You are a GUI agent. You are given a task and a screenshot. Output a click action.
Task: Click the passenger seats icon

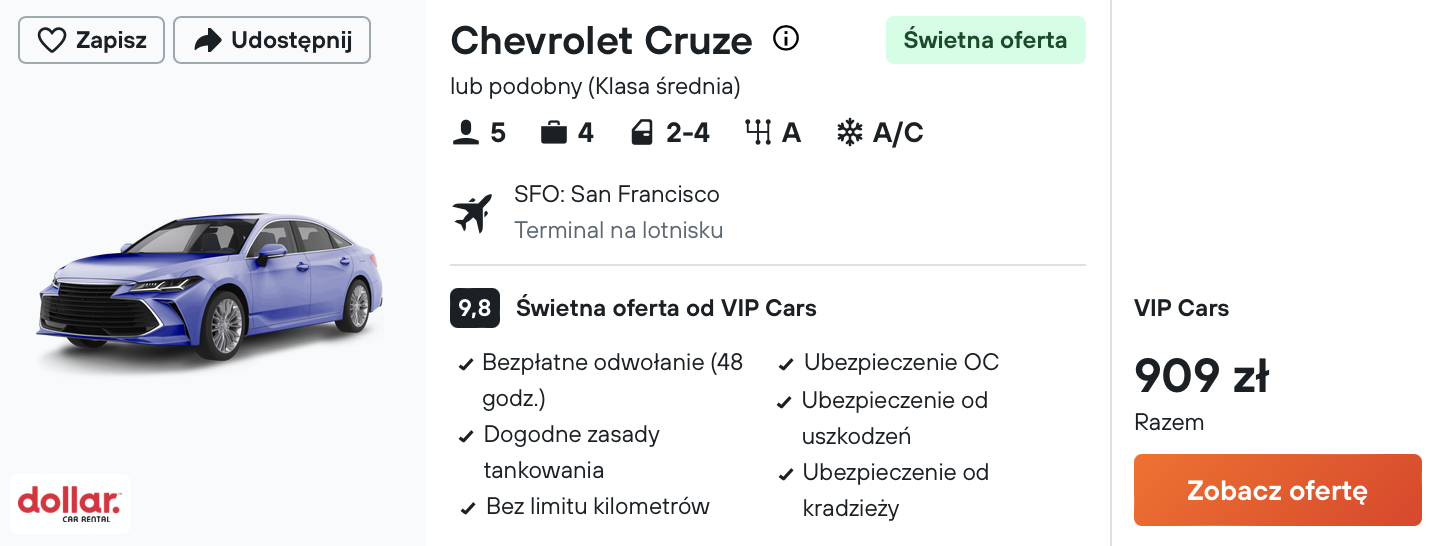pos(466,133)
